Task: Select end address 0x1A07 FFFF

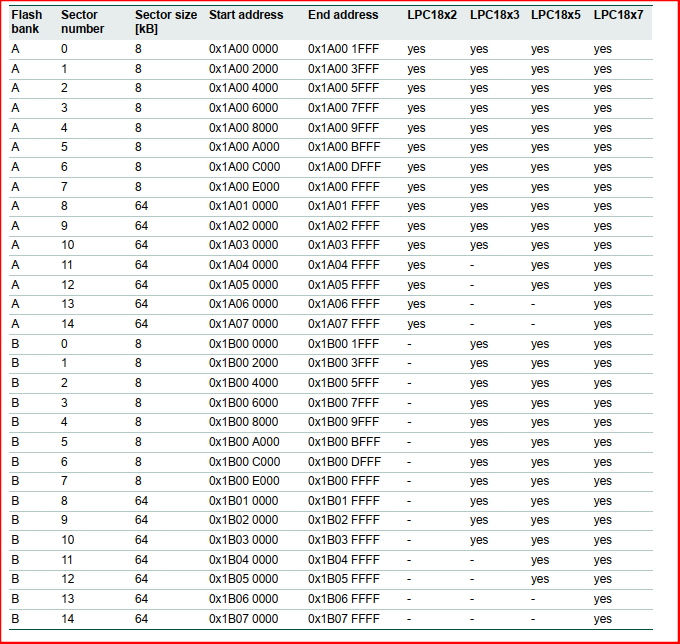Action: [344, 324]
